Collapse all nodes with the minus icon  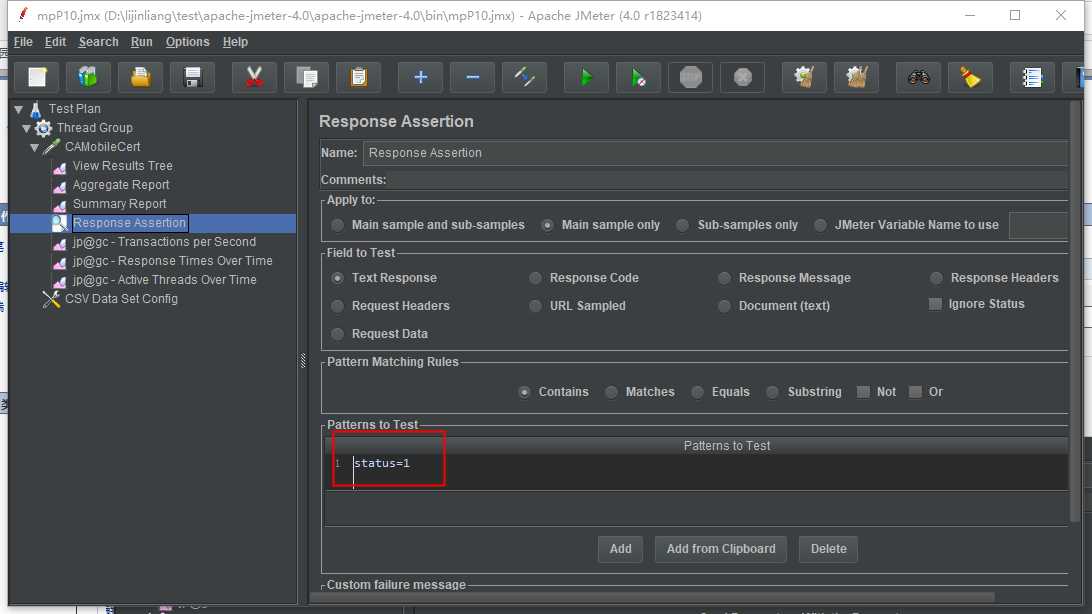[472, 77]
